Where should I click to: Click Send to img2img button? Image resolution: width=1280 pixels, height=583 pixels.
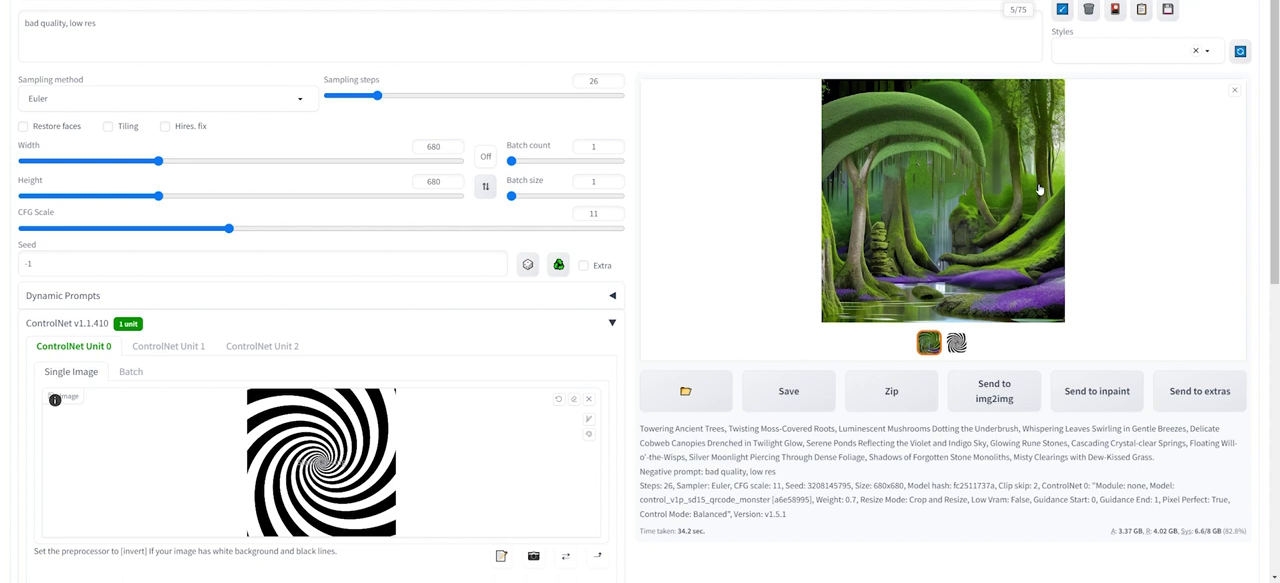coord(994,391)
